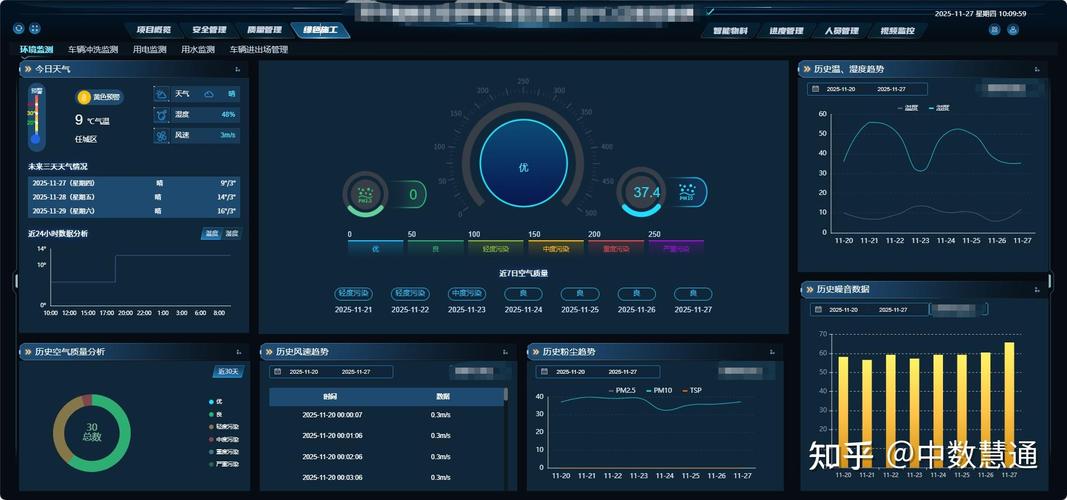This screenshot has width=1067, height=500.
Task: Click calendar icon in 历史粉尘趋势 date range
Action: click(x=544, y=372)
